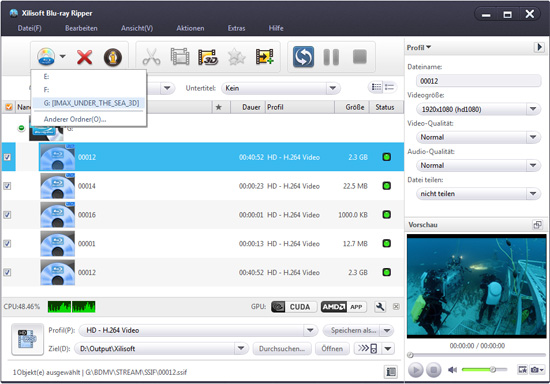Click the add output profile film icon
Viewport: 550px width, 384px height.
pos(264,56)
